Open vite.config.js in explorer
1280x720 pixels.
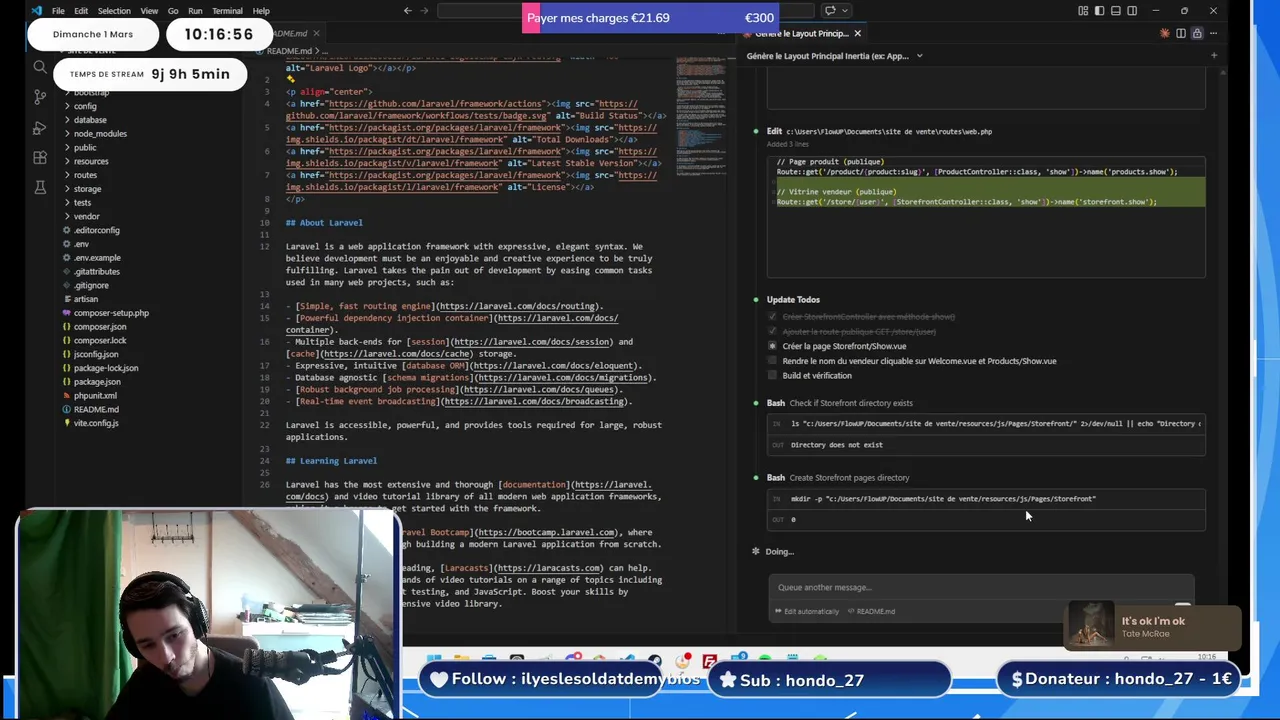coord(95,423)
